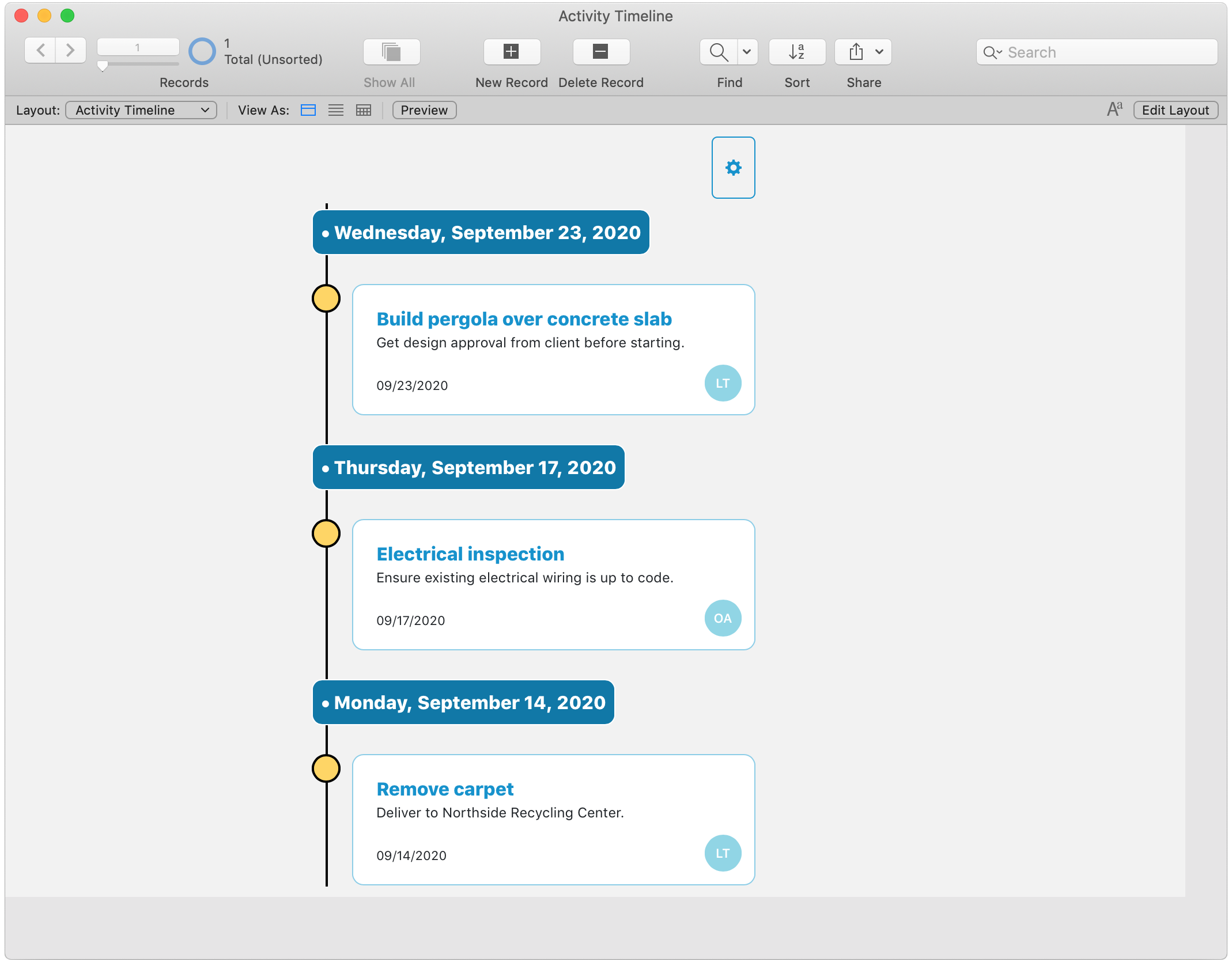The height and width of the screenshot is (962, 1232).
Task: Open the Find dropdown arrow
Action: coord(747,52)
